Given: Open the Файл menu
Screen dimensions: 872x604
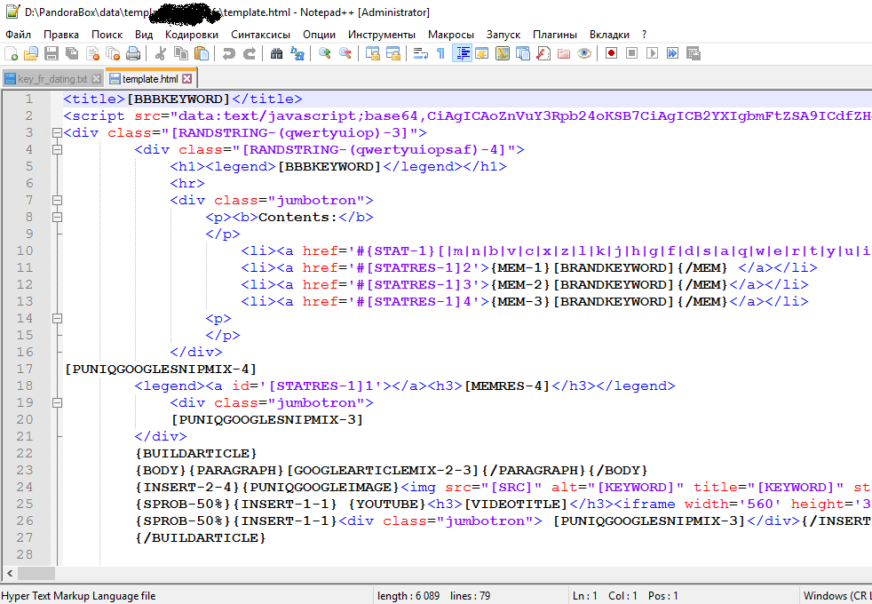Looking at the screenshot, I should (18, 34).
